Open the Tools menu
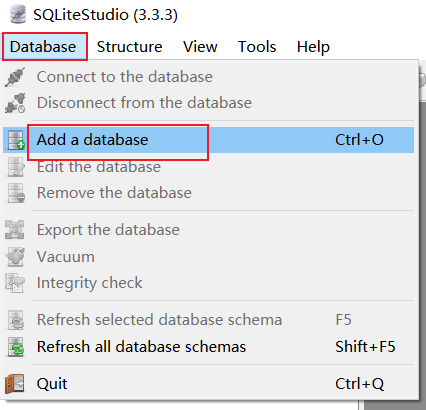Screen dimensions: 426x410 click(257, 47)
